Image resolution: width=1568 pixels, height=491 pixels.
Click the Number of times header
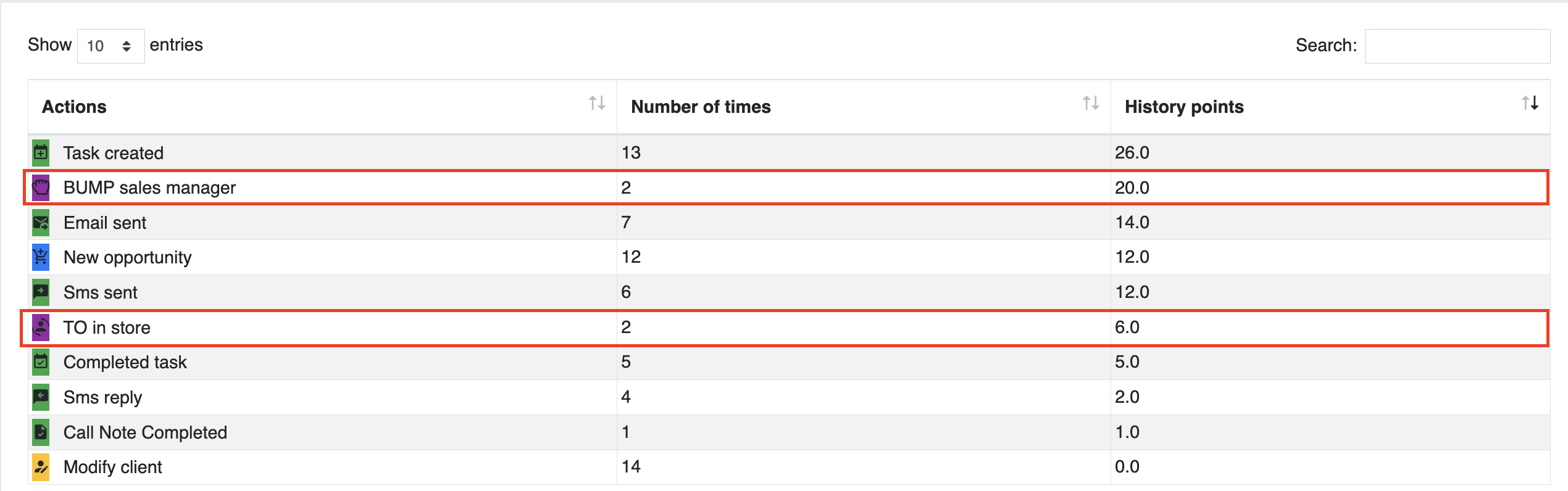coord(701,107)
